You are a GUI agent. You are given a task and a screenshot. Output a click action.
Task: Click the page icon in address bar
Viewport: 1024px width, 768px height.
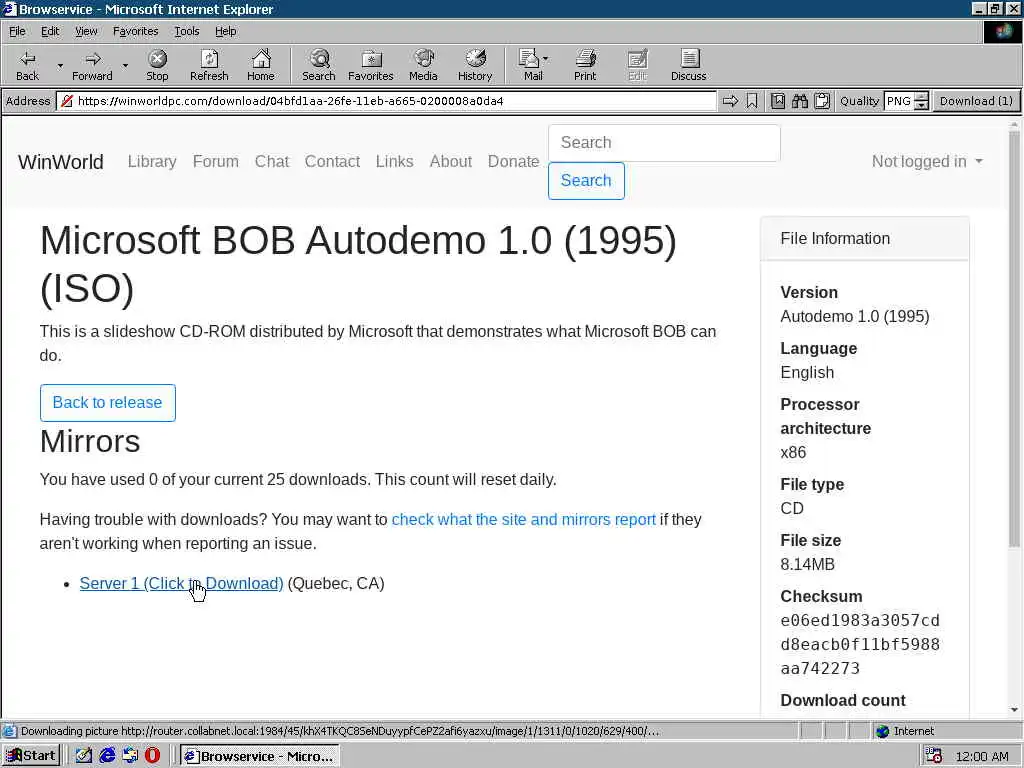click(x=67, y=101)
